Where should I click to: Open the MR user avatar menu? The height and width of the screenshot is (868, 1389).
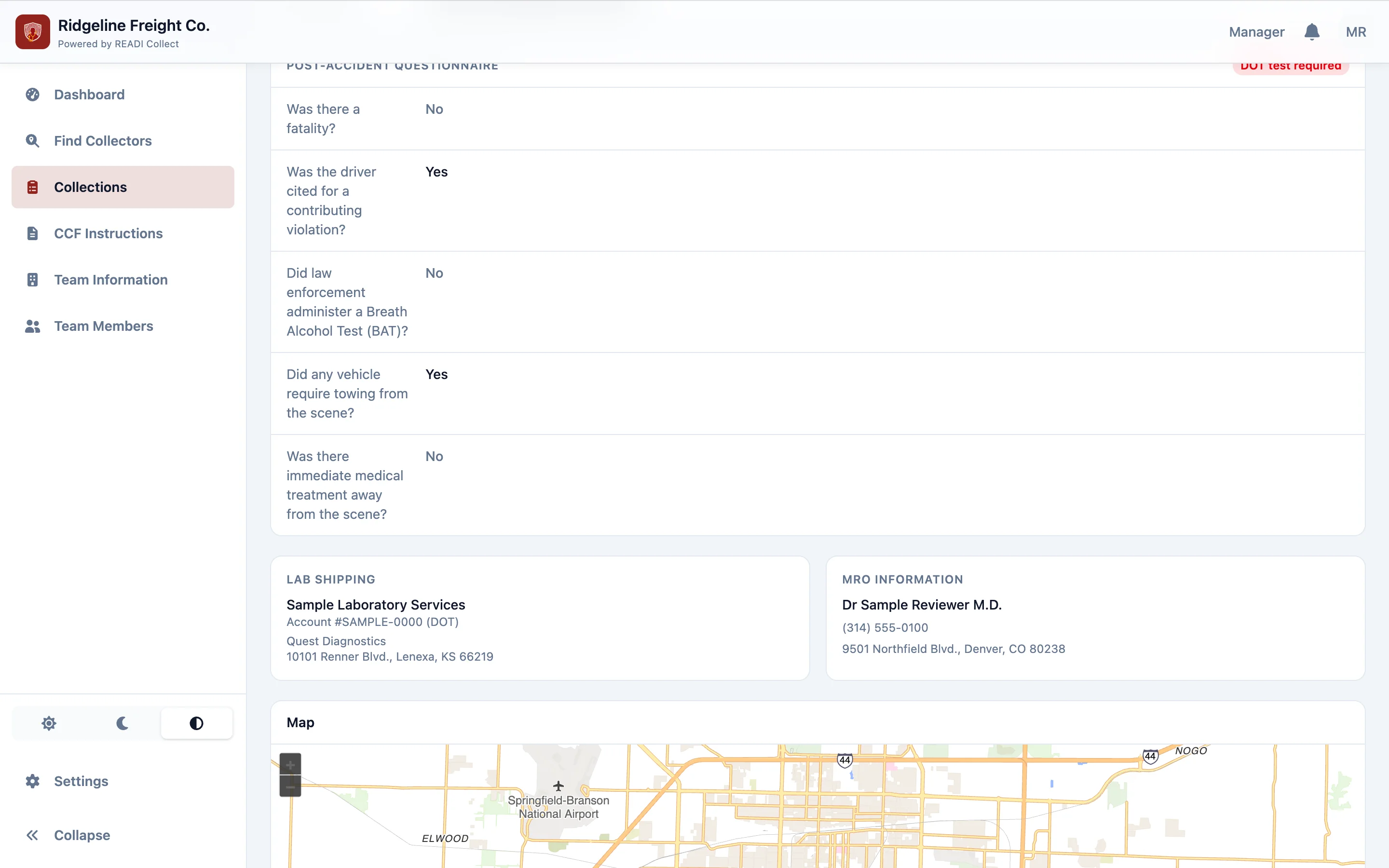click(x=1356, y=31)
